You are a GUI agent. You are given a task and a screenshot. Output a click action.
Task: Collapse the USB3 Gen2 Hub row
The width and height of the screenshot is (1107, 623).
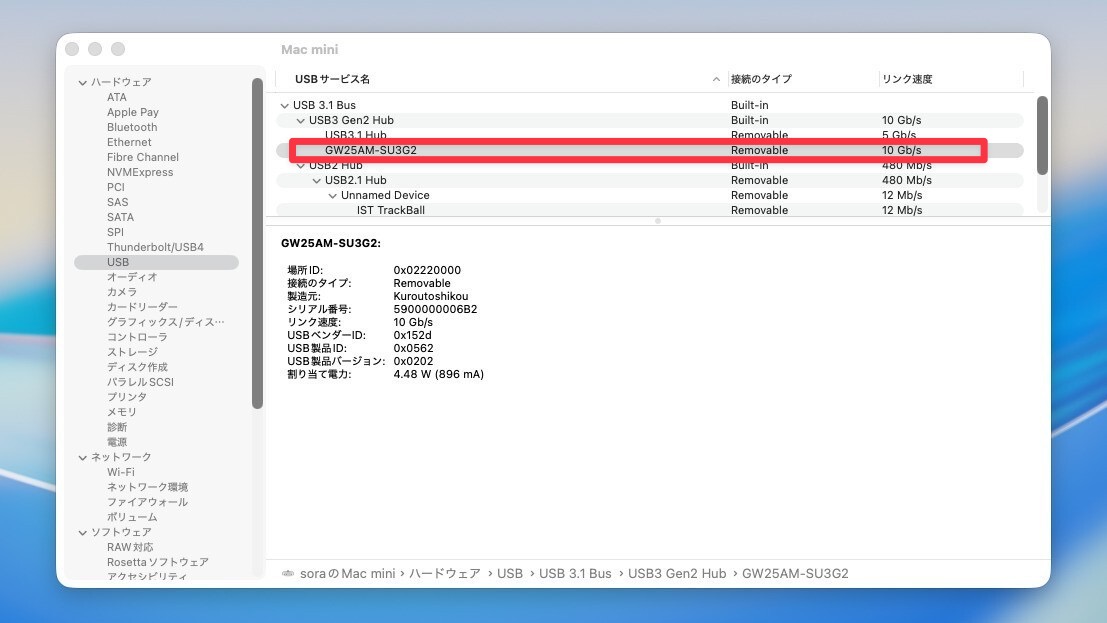point(301,121)
